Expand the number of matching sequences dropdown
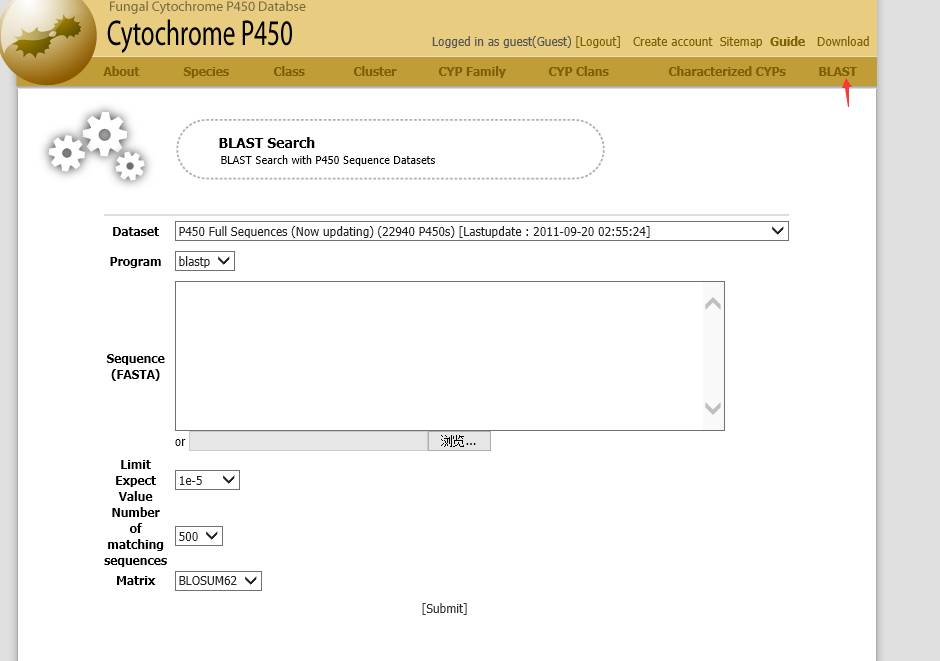The width and height of the screenshot is (940, 661). [x=198, y=536]
